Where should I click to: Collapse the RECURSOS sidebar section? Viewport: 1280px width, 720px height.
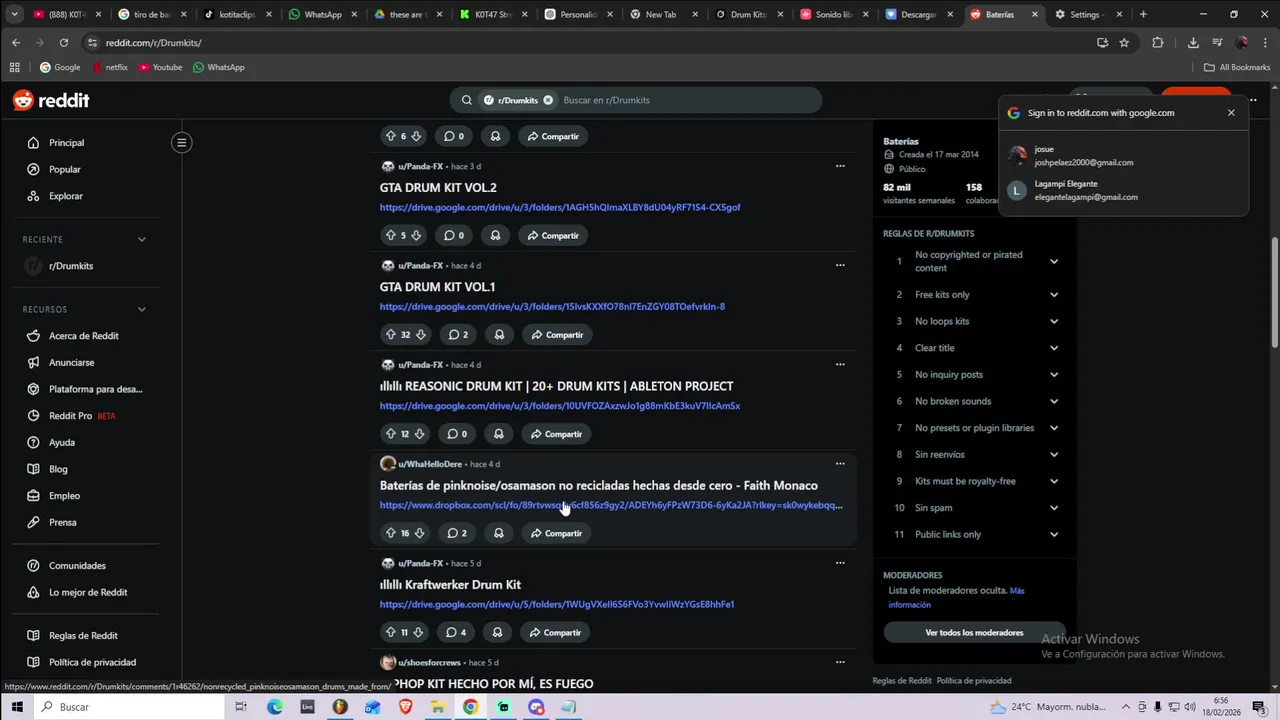(141, 309)
